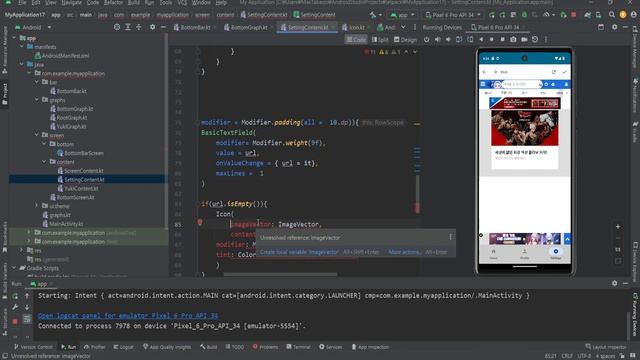Open Device Manager icon in top toolbar
This screenshot has width=640, height=360.
point(598,15)
